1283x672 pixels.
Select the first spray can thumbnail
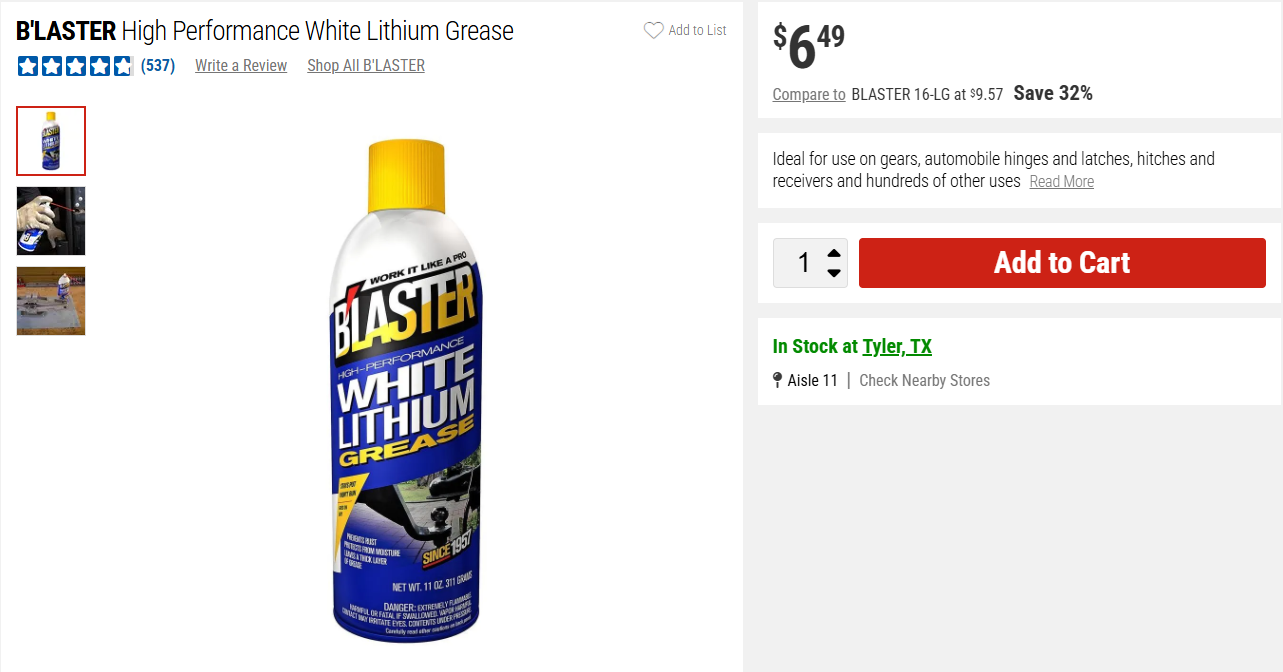(51, 141)
